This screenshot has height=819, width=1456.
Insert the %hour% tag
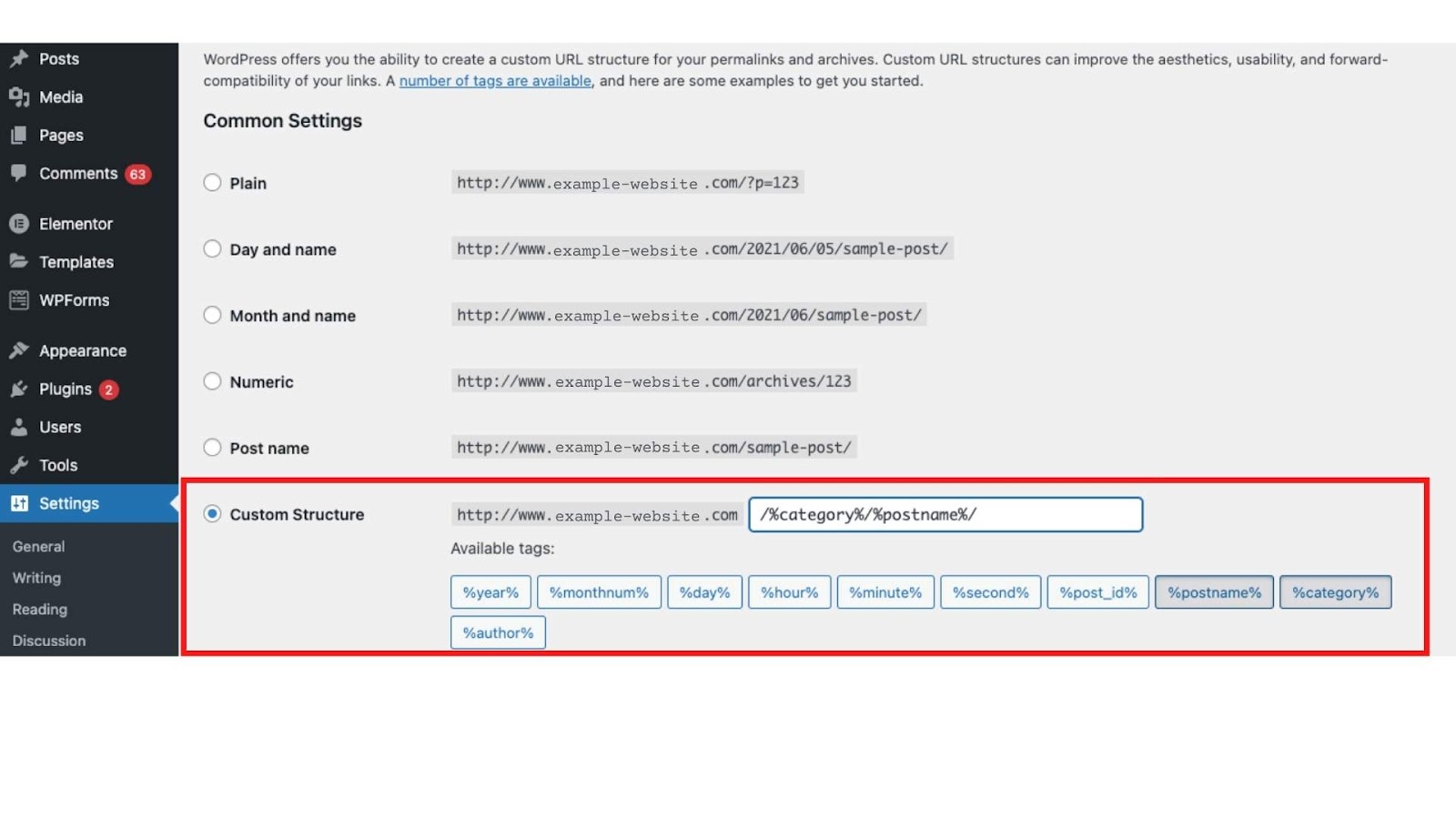pyautogui.click(x=789, y=592)
